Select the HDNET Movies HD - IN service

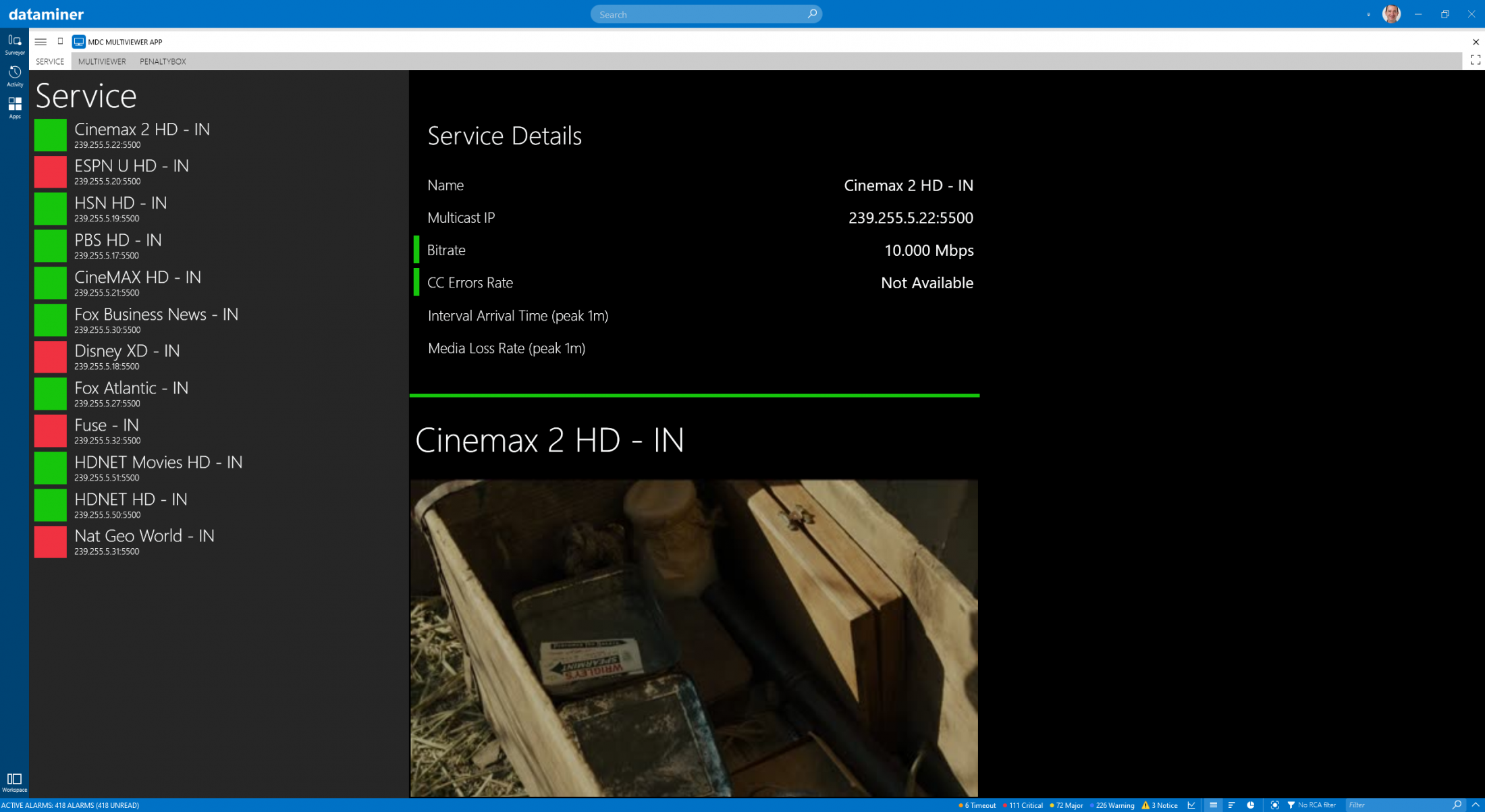pos(219,468)
